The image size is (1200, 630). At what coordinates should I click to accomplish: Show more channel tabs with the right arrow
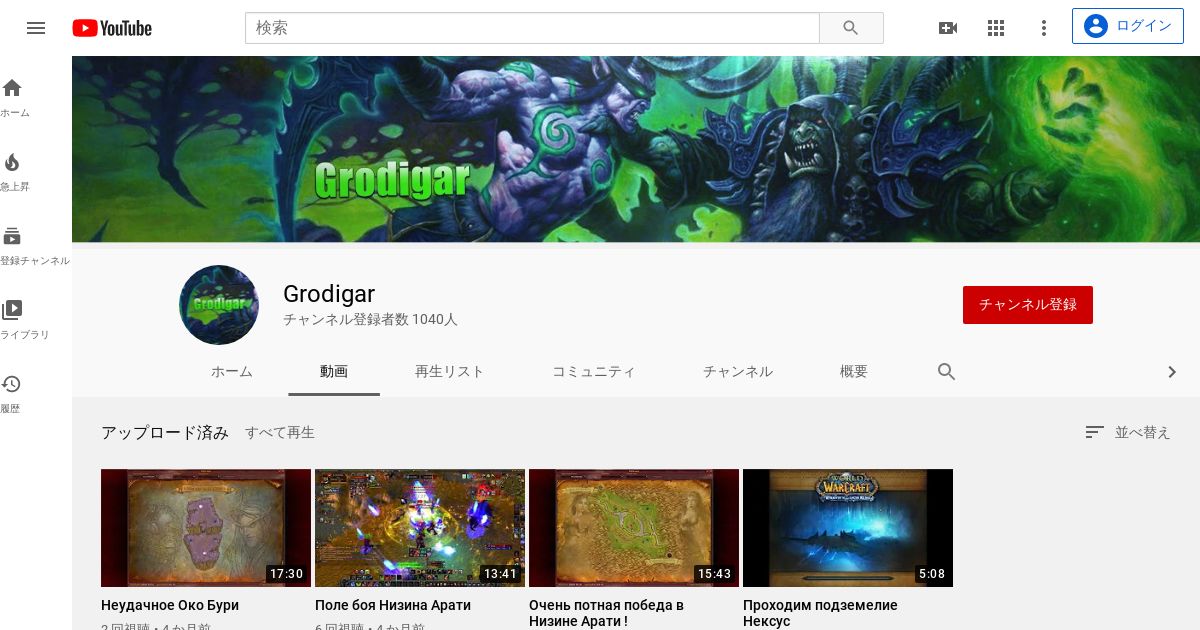[1172, 372]
